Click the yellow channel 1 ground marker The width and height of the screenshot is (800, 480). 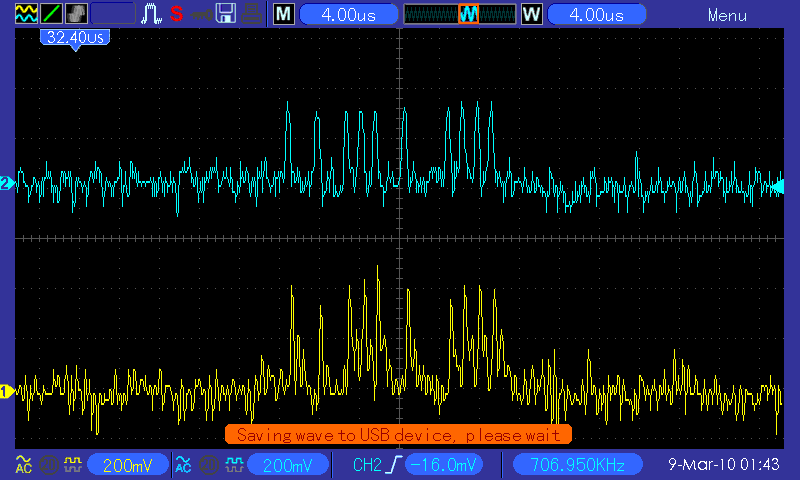pos(7,392)
